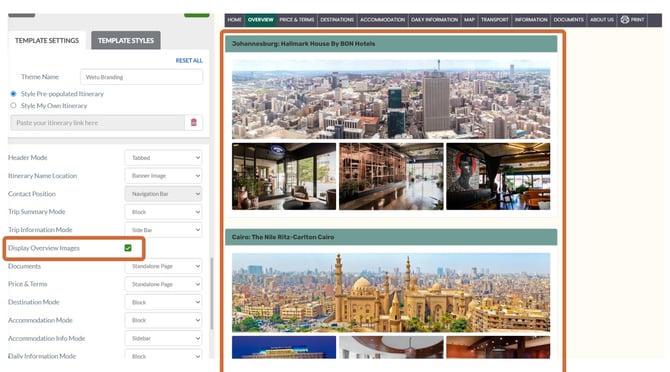
Task: Open Daily Information Mode dropdown
Action: coord(163,355)
